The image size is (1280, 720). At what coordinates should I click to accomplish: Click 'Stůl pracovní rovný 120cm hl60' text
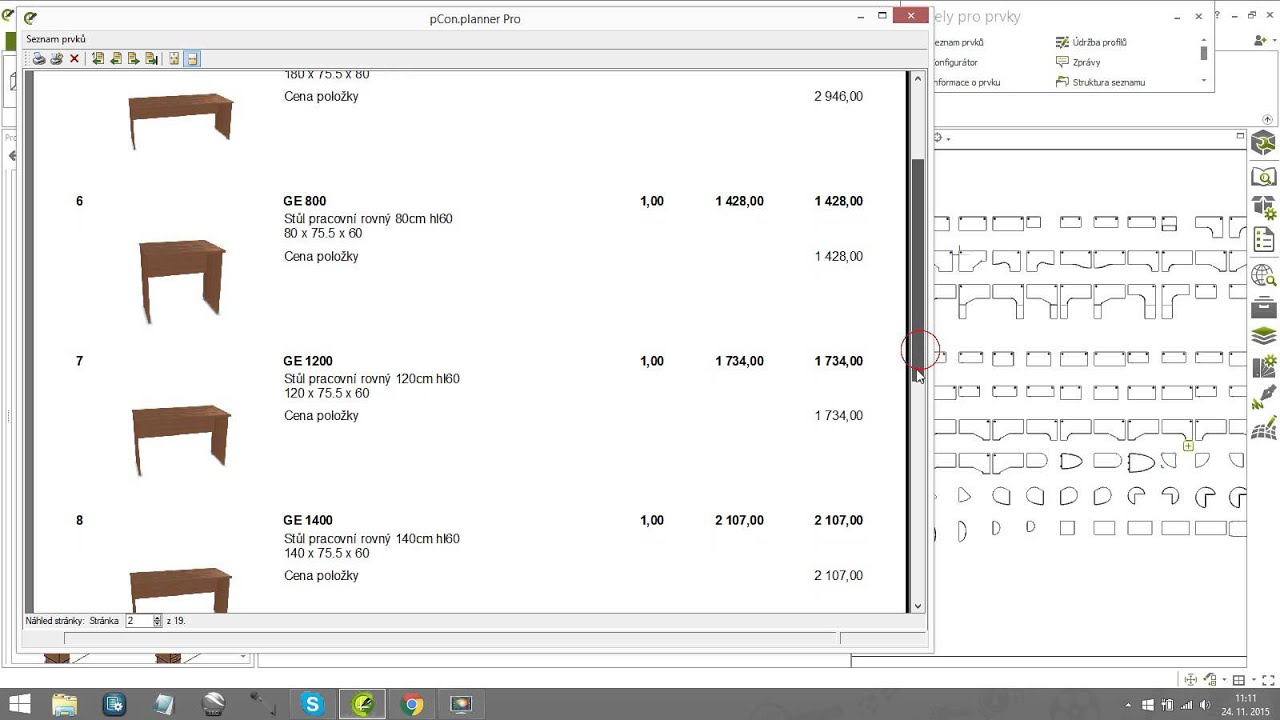tap(372, 379)
